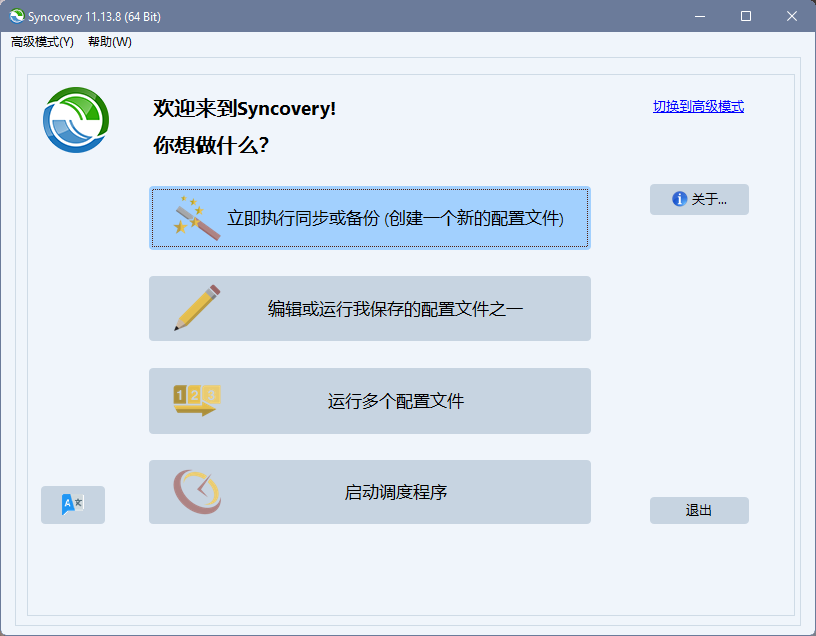The height and width of the screenshot is (636, 816).
Task: Start a new sync or backup profile now
Action: coord(370,217)
